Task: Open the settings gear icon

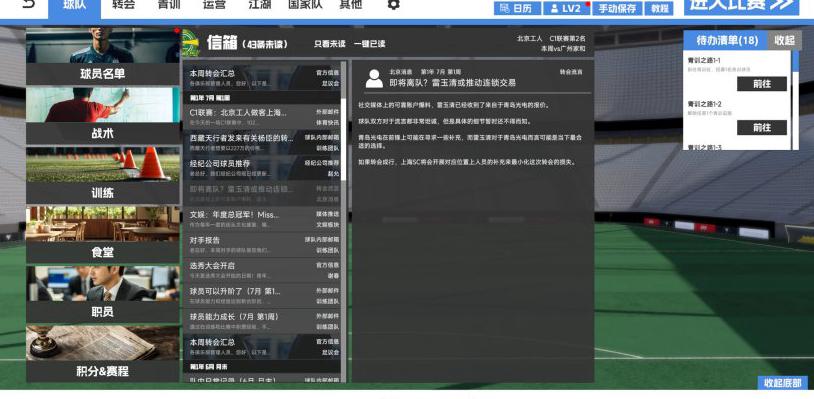Action: tap(394, 5)
